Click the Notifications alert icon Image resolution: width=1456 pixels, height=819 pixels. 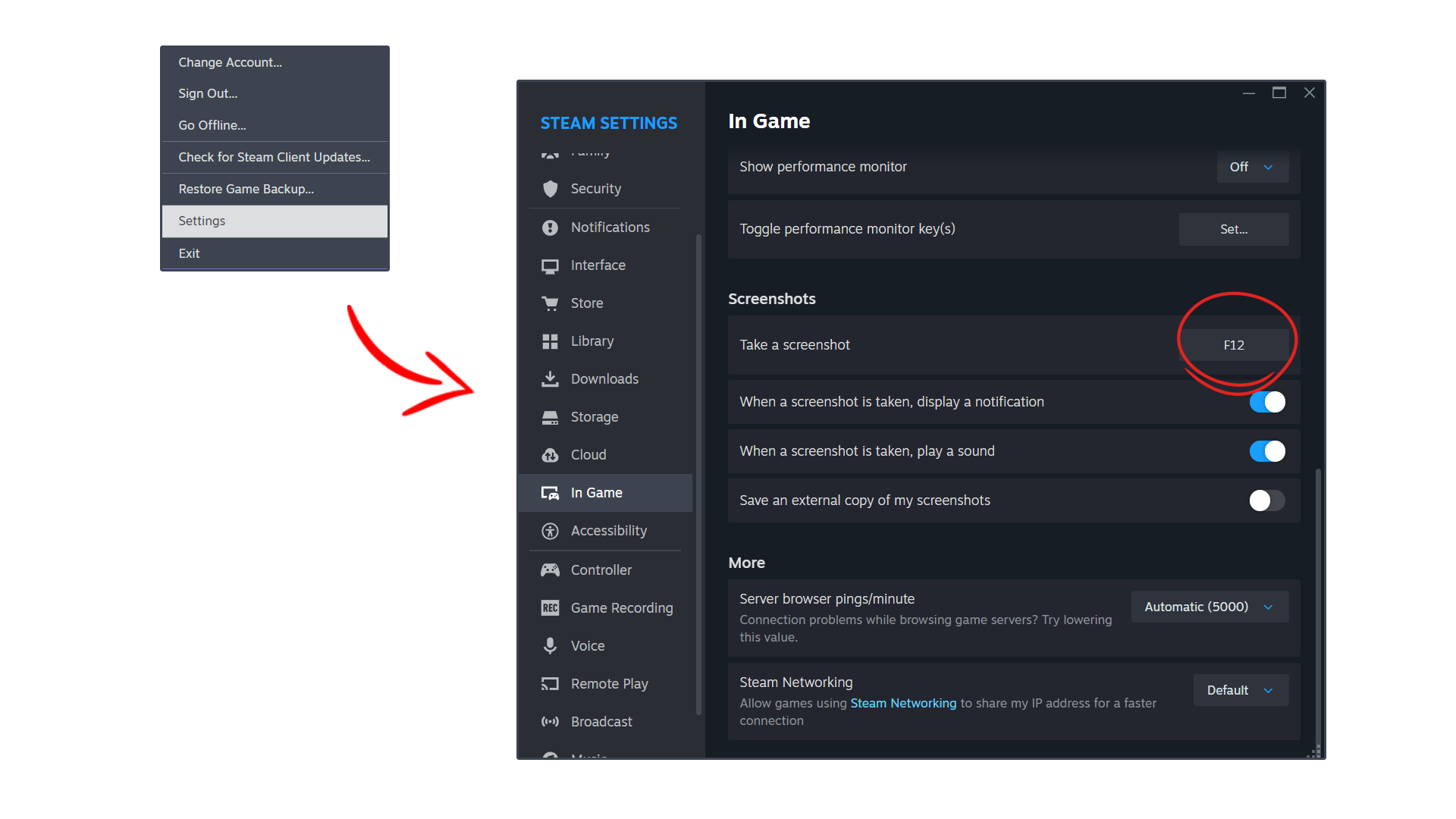(x=551, y=227)
